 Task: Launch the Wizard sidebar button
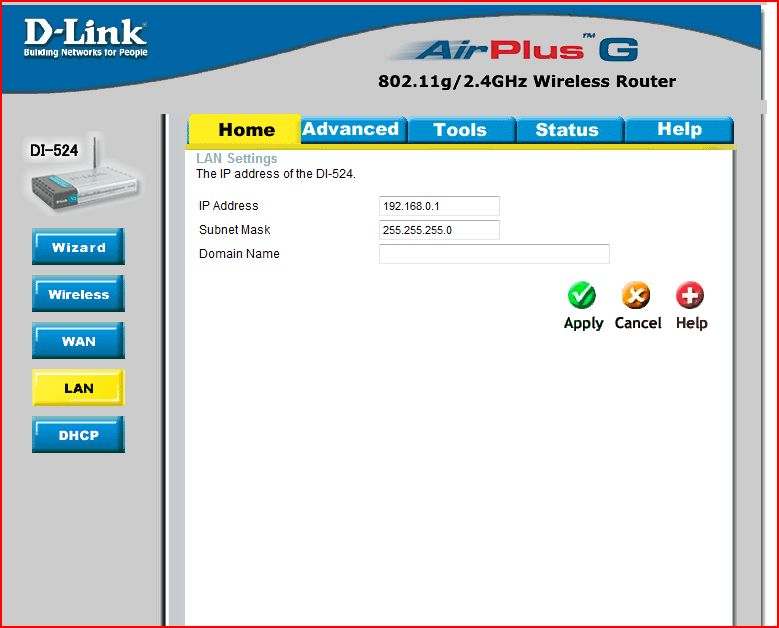coord(78,247)
